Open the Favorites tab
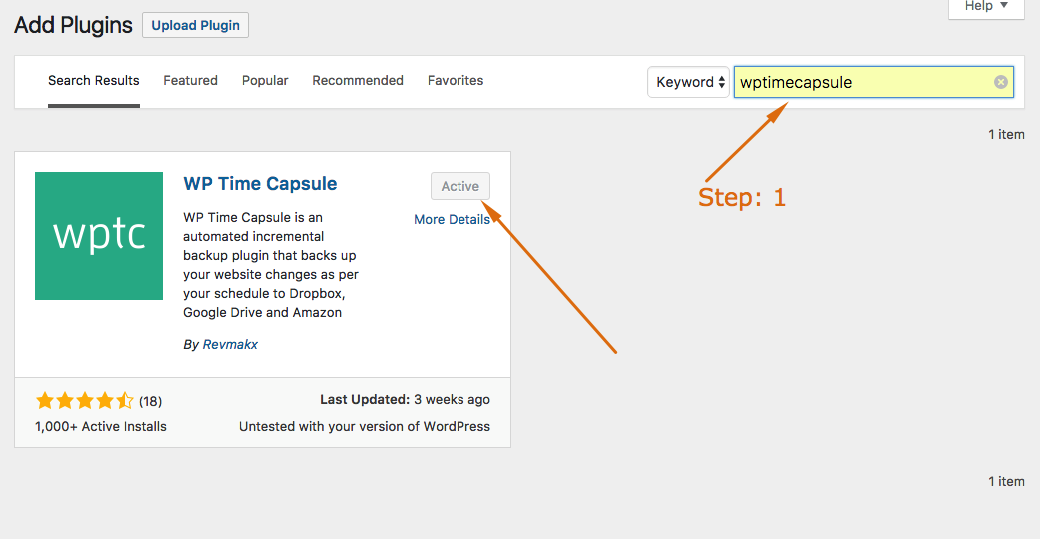This screenshot has width=1040, height=539. point(455,81)
